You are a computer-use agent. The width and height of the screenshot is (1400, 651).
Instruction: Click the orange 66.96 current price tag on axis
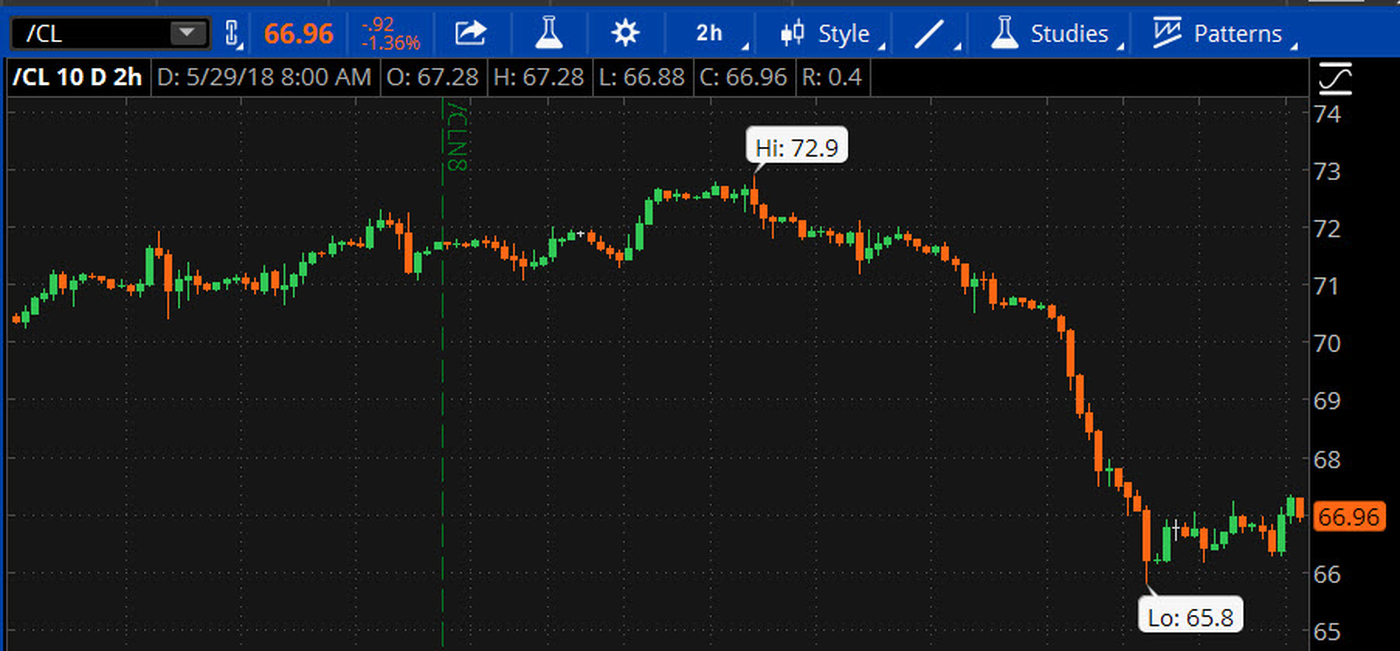(1351, 517)
